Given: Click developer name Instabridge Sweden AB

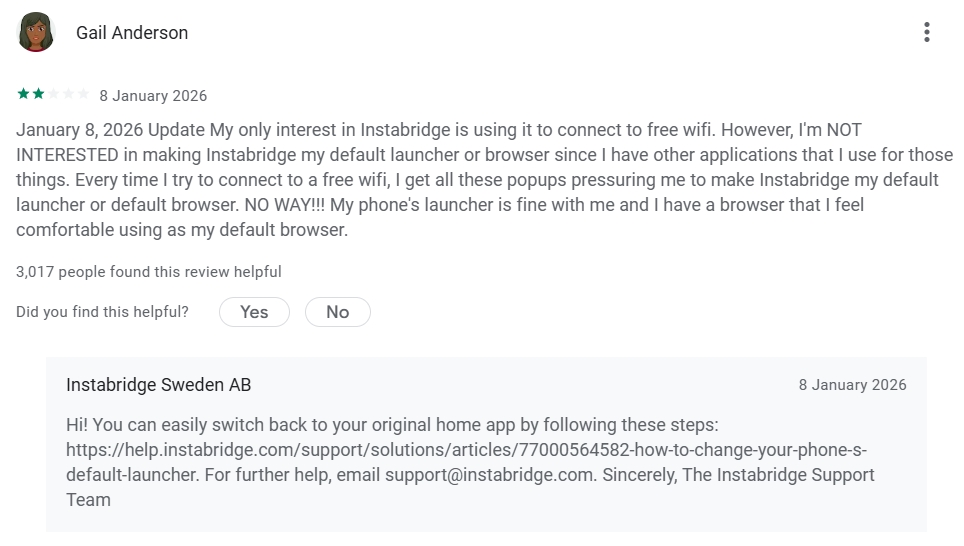Looking at the screenshot, I should click(x=158, y=385).
